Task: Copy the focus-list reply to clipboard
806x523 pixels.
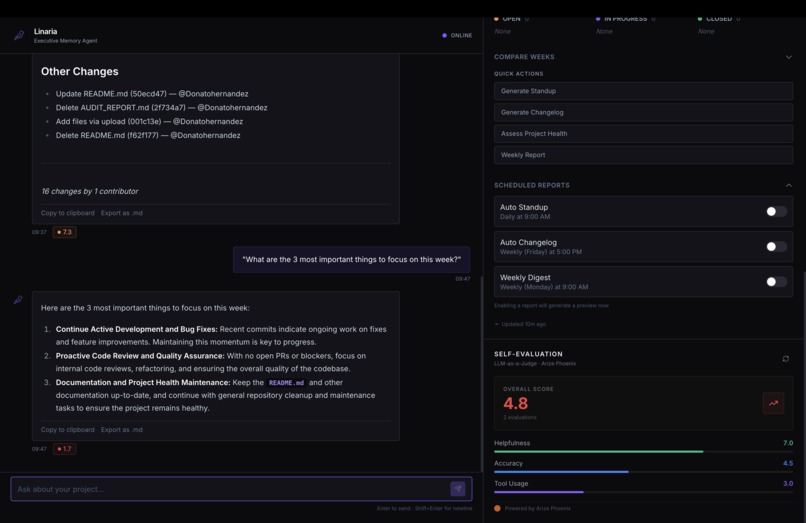Action: point(68,430)
